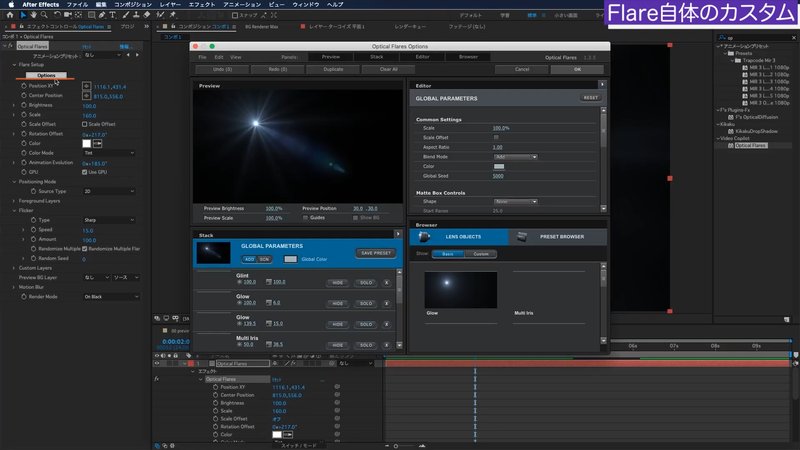Select the Rotation tool
The image size is (800, 450).
[57, 15]
